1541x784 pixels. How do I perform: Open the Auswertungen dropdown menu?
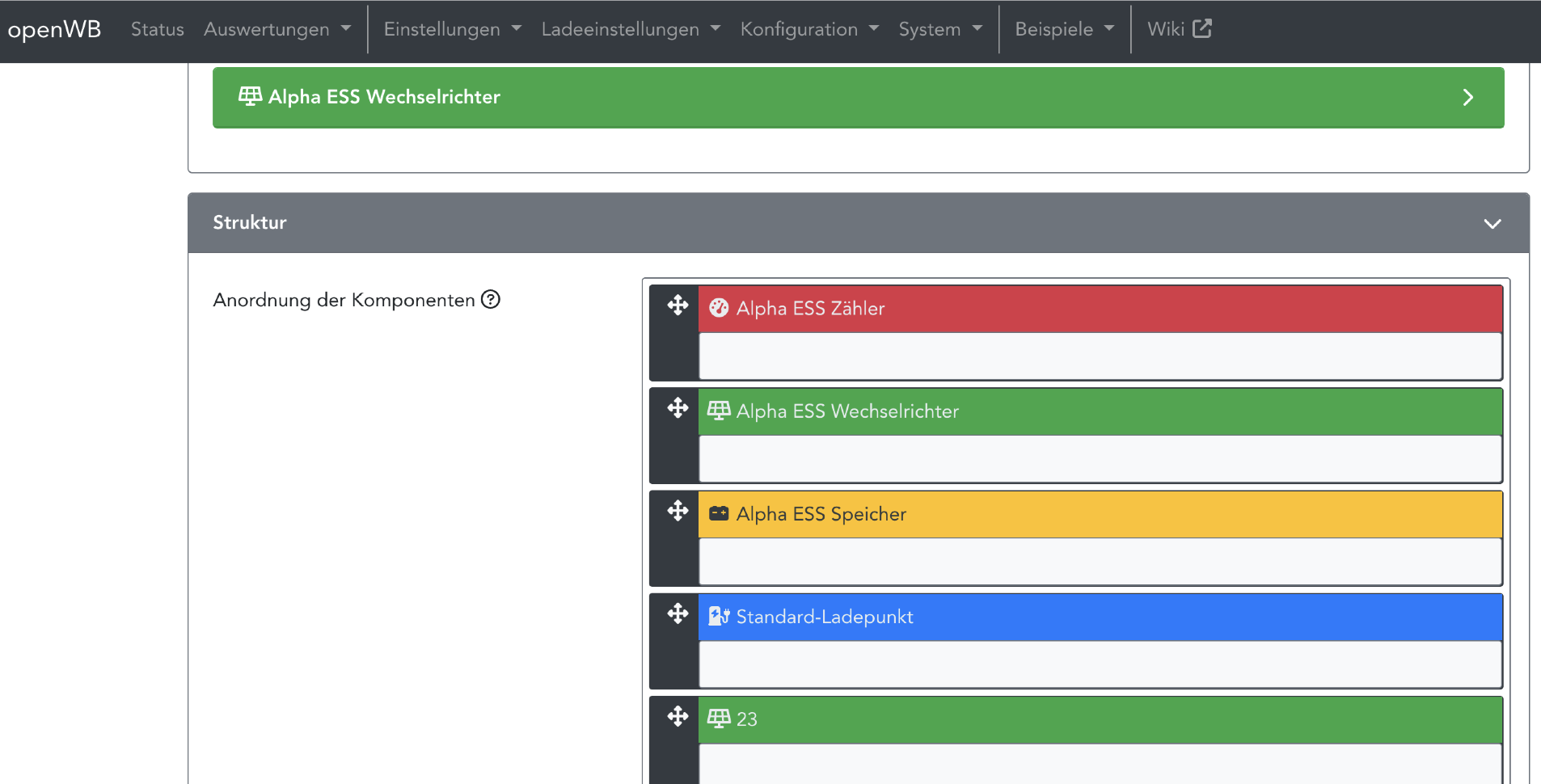click(277, 29)
